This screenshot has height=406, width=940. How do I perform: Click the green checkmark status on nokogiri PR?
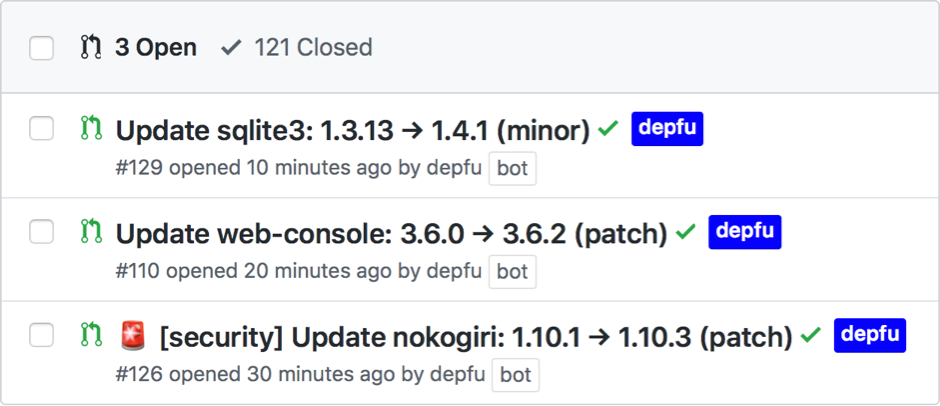coord(811,336)
